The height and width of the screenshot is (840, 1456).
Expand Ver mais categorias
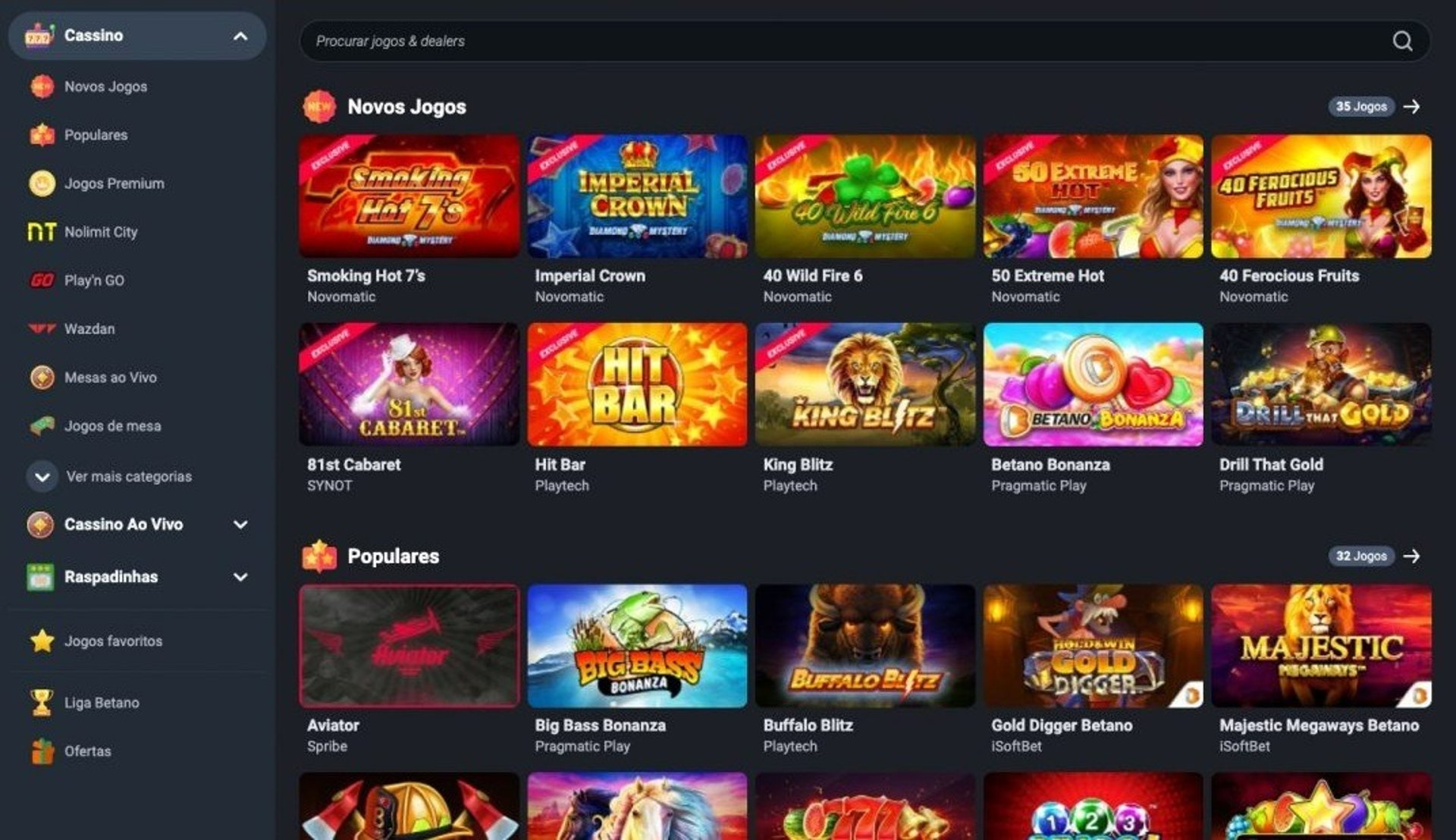click(110, 477)
